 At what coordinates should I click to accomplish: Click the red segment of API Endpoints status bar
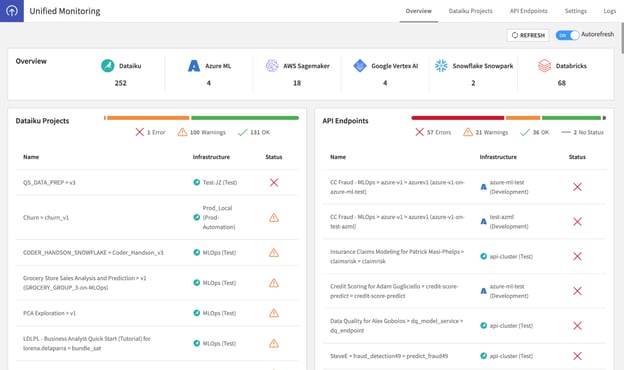(x=458, y=118)
